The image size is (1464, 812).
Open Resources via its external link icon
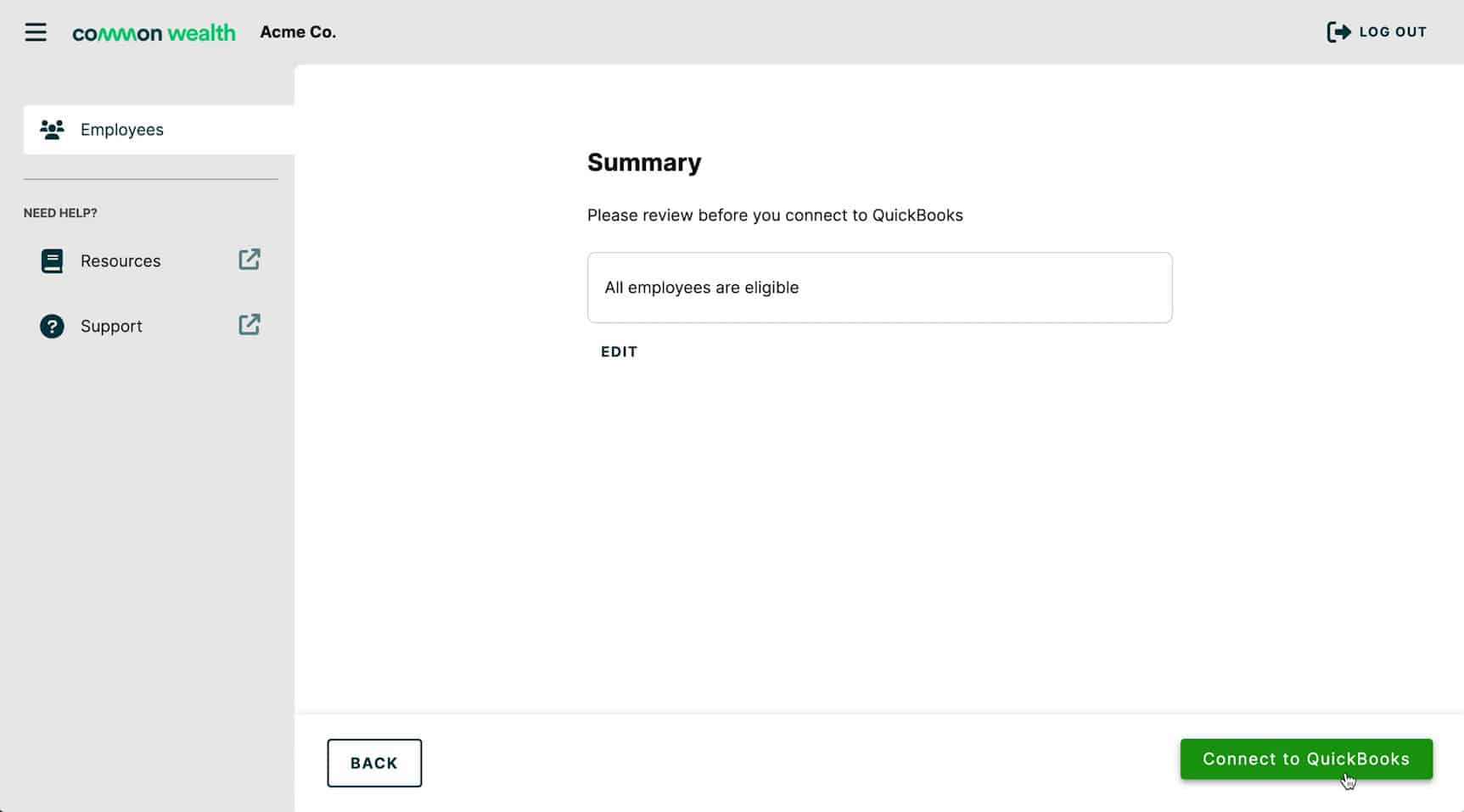click(x=250, y=260)
